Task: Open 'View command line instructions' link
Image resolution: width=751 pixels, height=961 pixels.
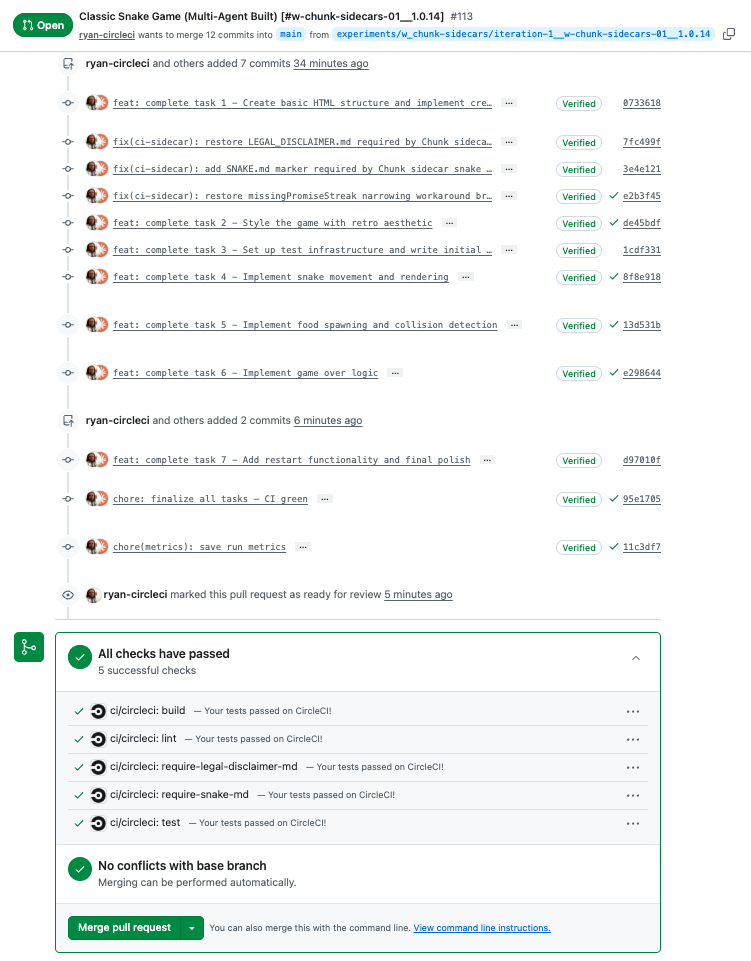Action: tap(482, 928)
